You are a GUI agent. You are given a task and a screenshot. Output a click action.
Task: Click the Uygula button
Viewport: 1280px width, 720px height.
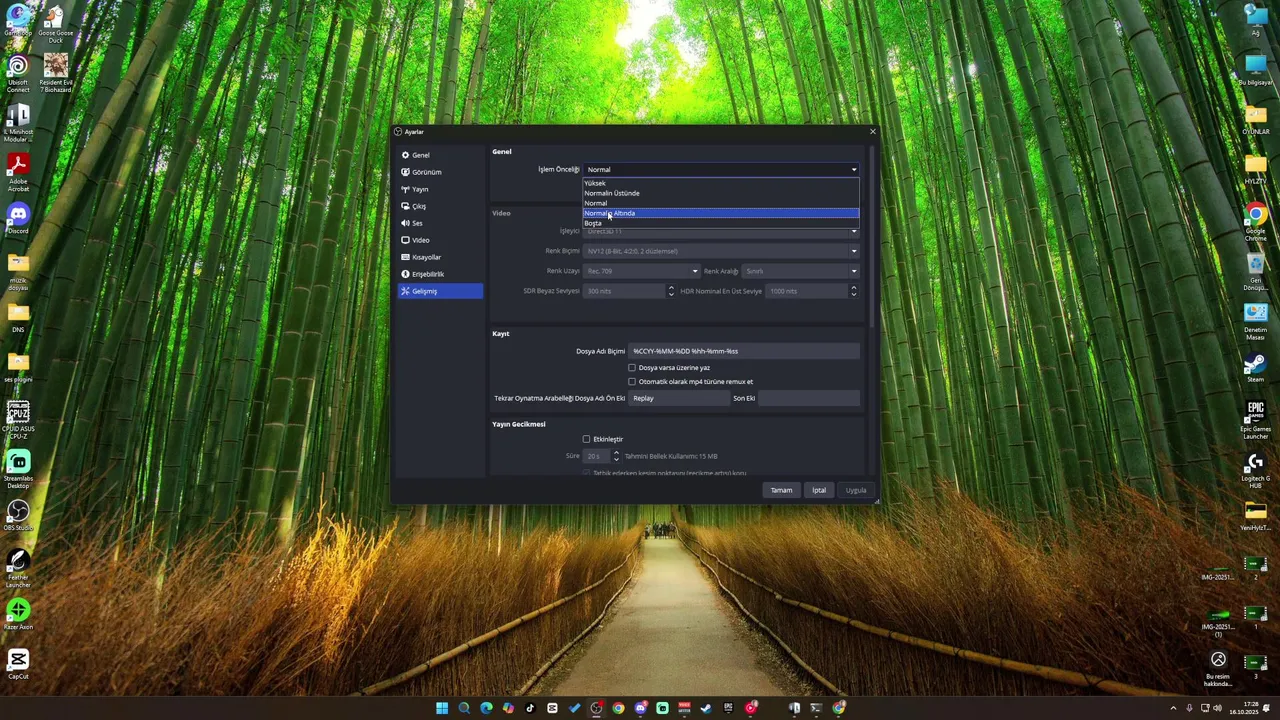pyautogui.click(x=856, y=490)
